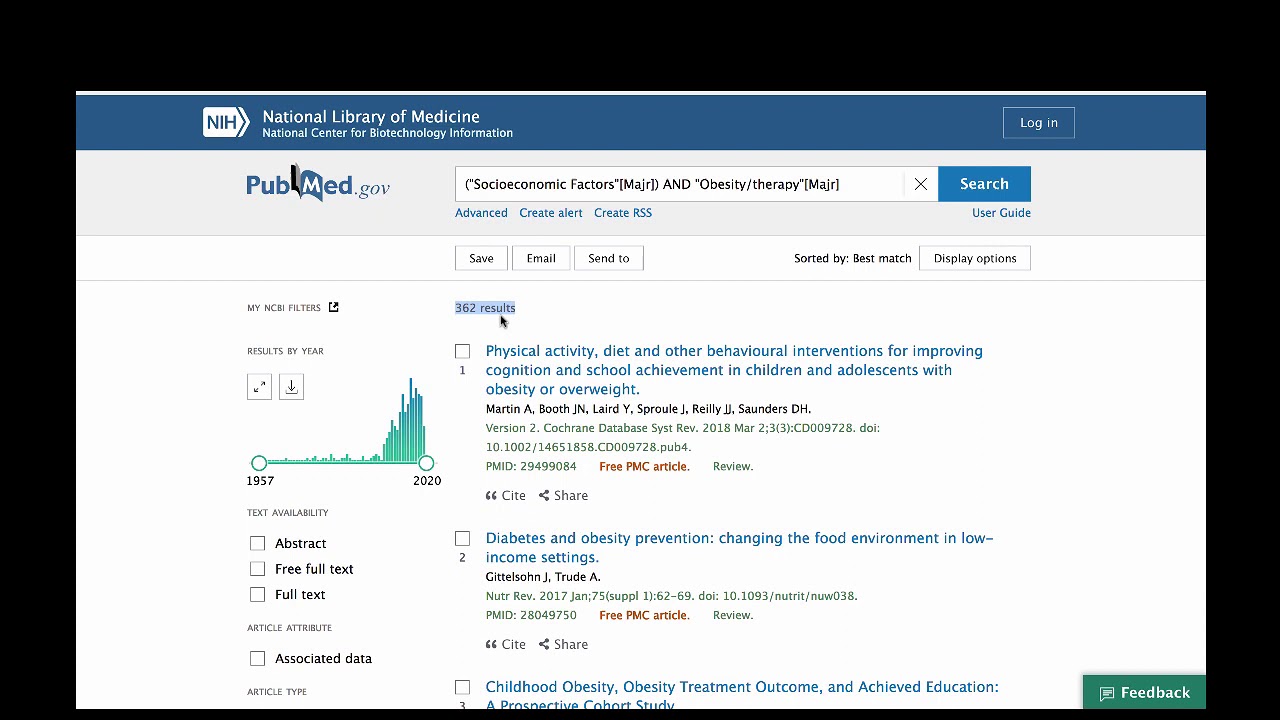Click the 1957 start year slider handle
Image resolution: width=1280 pixels, height=720 pixels.
(259, 463)
